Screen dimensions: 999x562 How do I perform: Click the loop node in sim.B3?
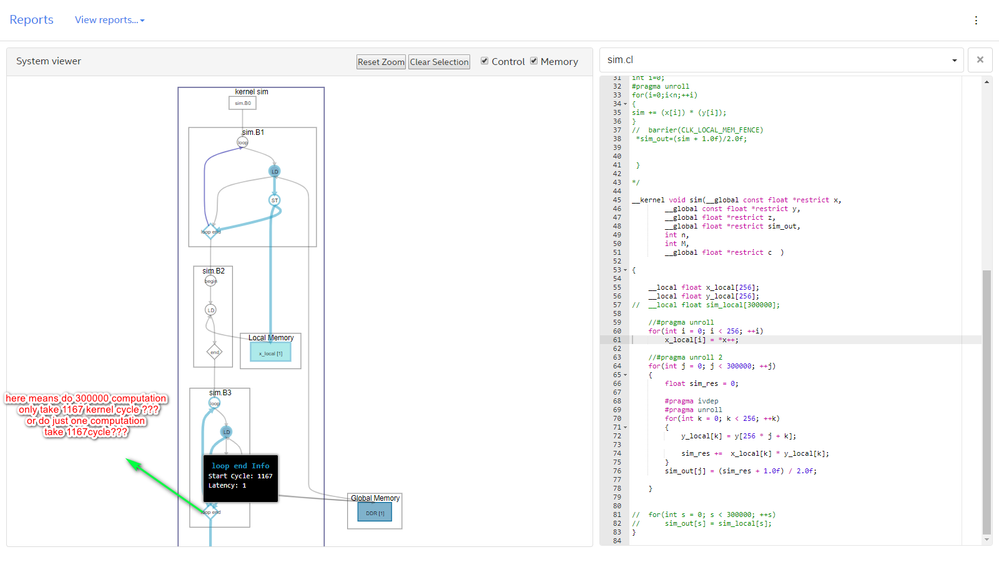pos(214,403)
